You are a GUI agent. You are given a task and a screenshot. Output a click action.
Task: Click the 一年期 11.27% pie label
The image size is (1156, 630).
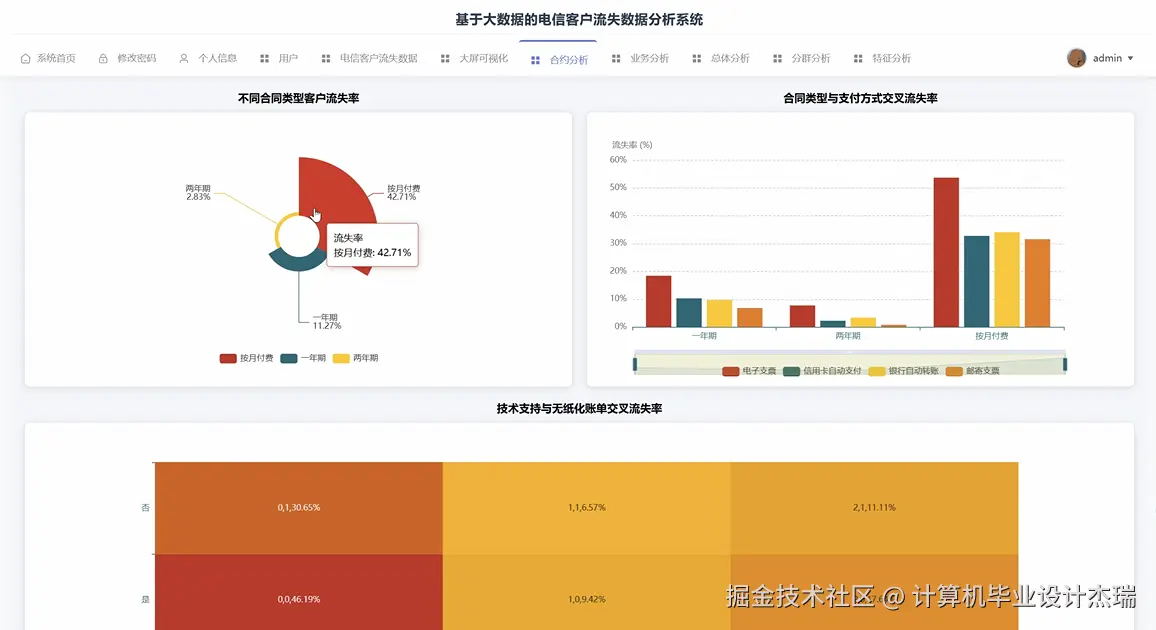click(x=326, y=321)
